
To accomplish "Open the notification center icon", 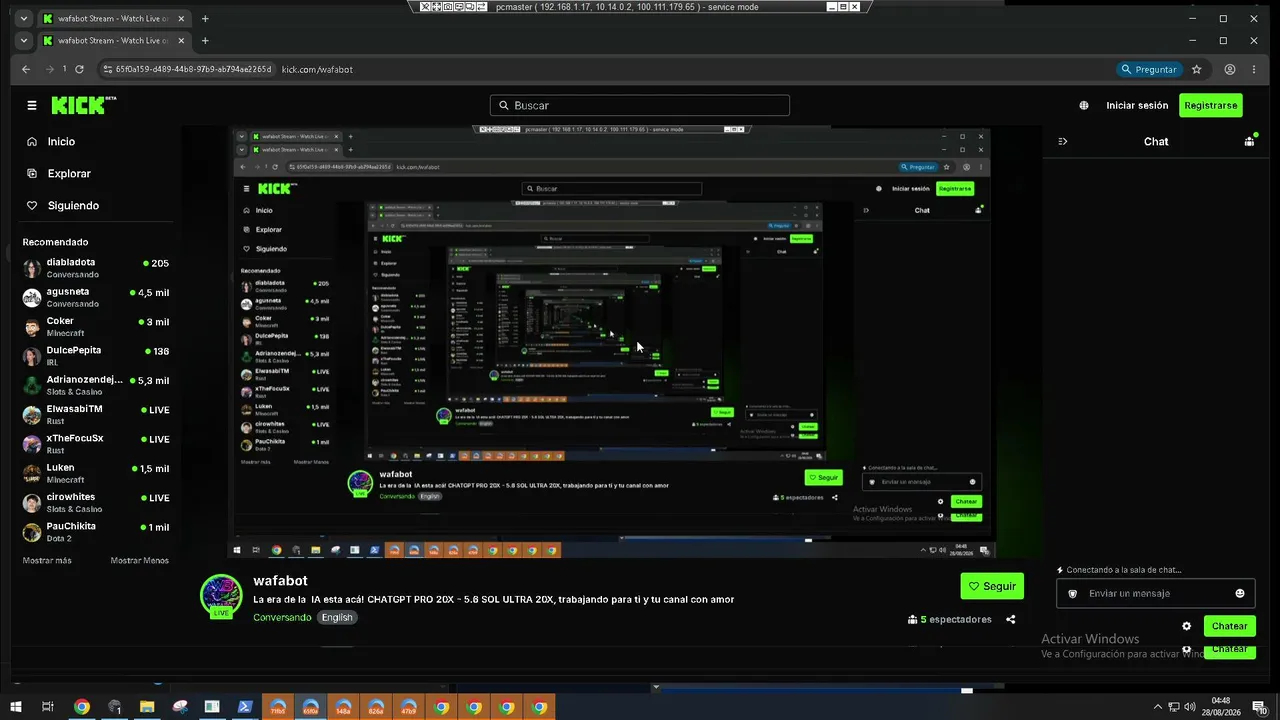I will [1260, 707].
